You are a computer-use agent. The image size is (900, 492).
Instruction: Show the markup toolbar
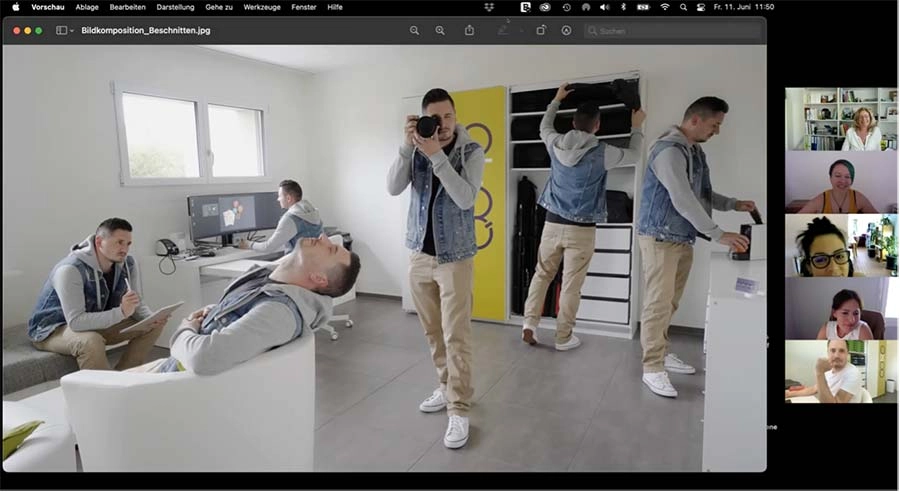pos(566,30)
